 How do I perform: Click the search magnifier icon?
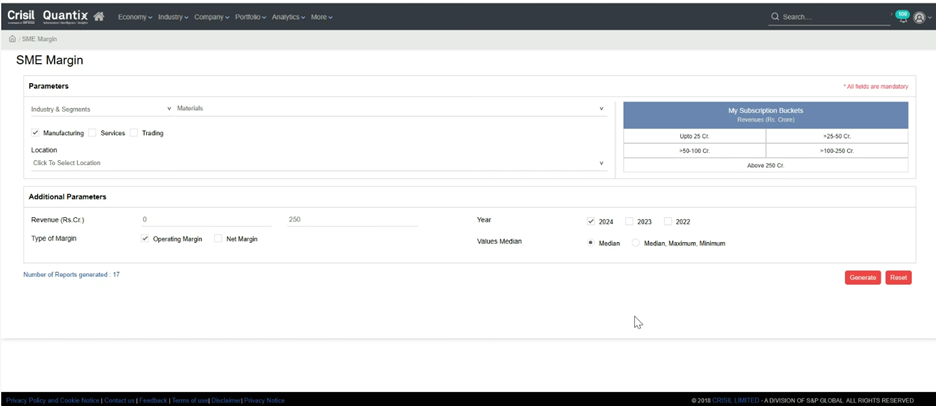coord(775,17)
